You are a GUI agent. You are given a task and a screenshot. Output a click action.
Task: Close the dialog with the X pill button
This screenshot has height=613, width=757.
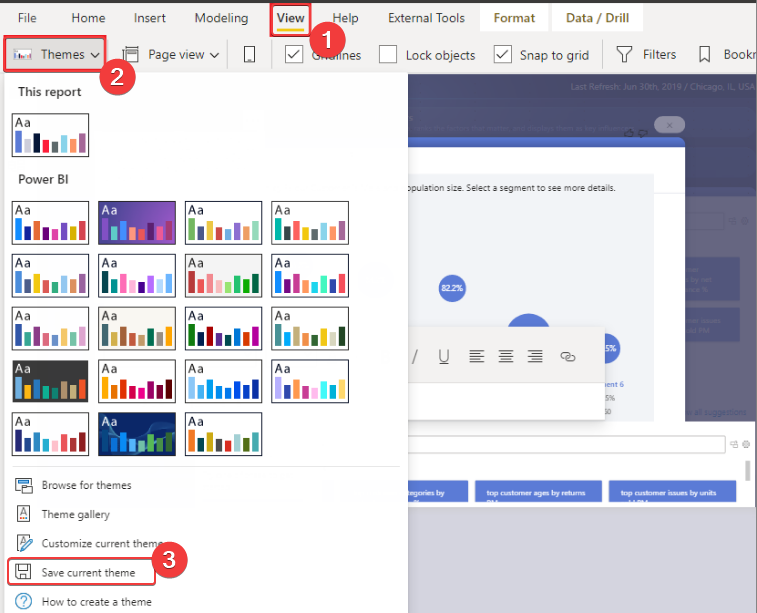[669, 125]
